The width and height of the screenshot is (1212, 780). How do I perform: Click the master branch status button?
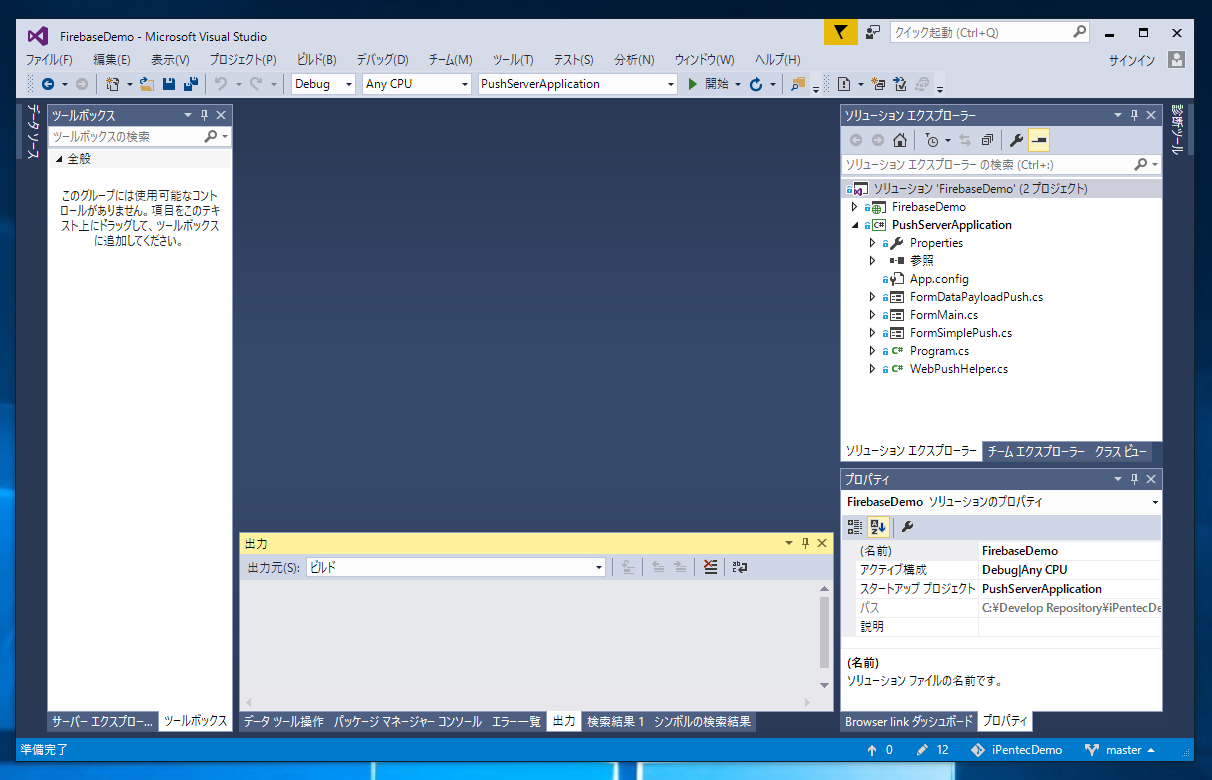click(x=1120, y=750)
